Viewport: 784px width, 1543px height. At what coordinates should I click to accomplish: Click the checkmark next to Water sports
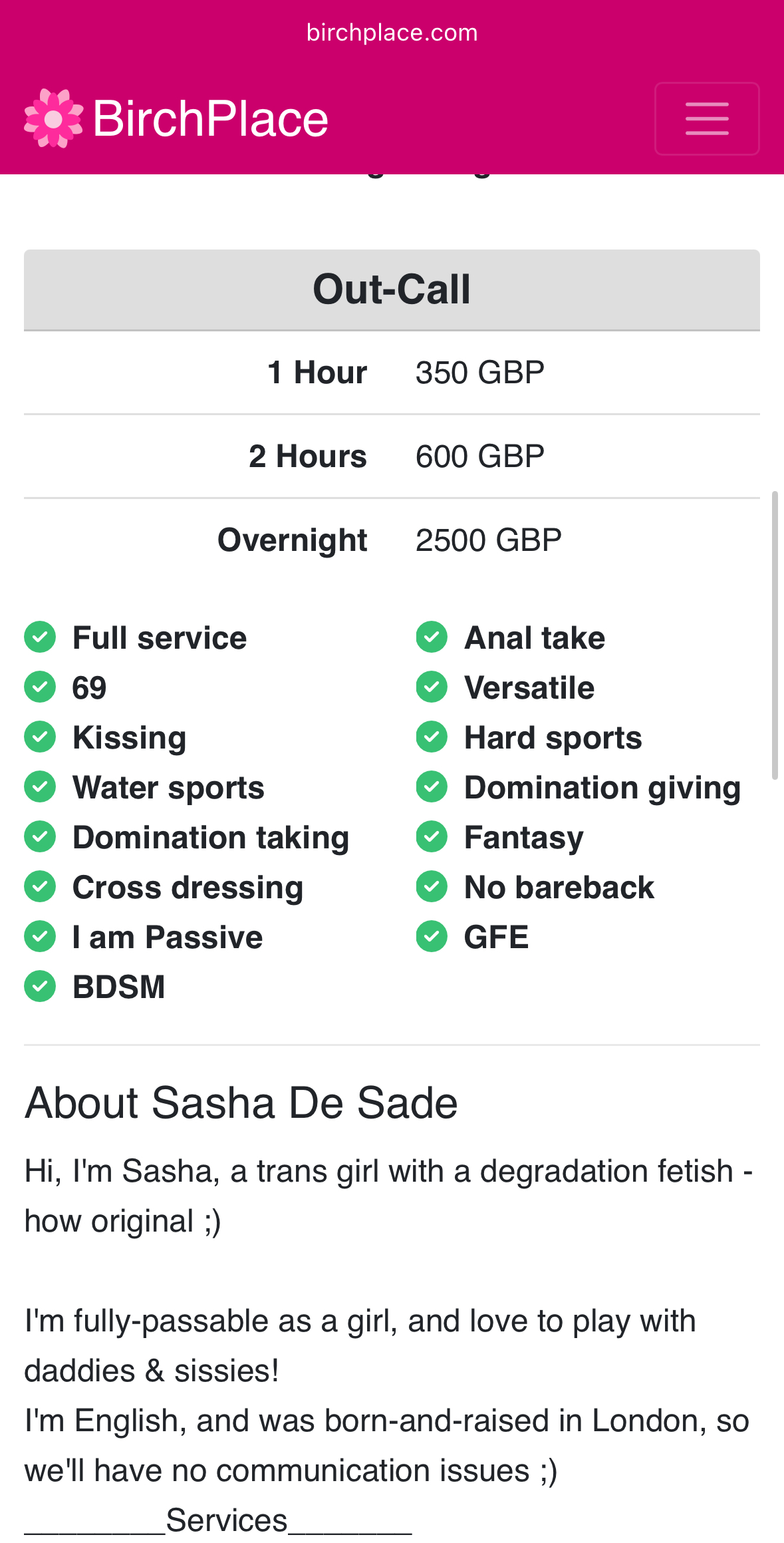click(x=40, y=787)
